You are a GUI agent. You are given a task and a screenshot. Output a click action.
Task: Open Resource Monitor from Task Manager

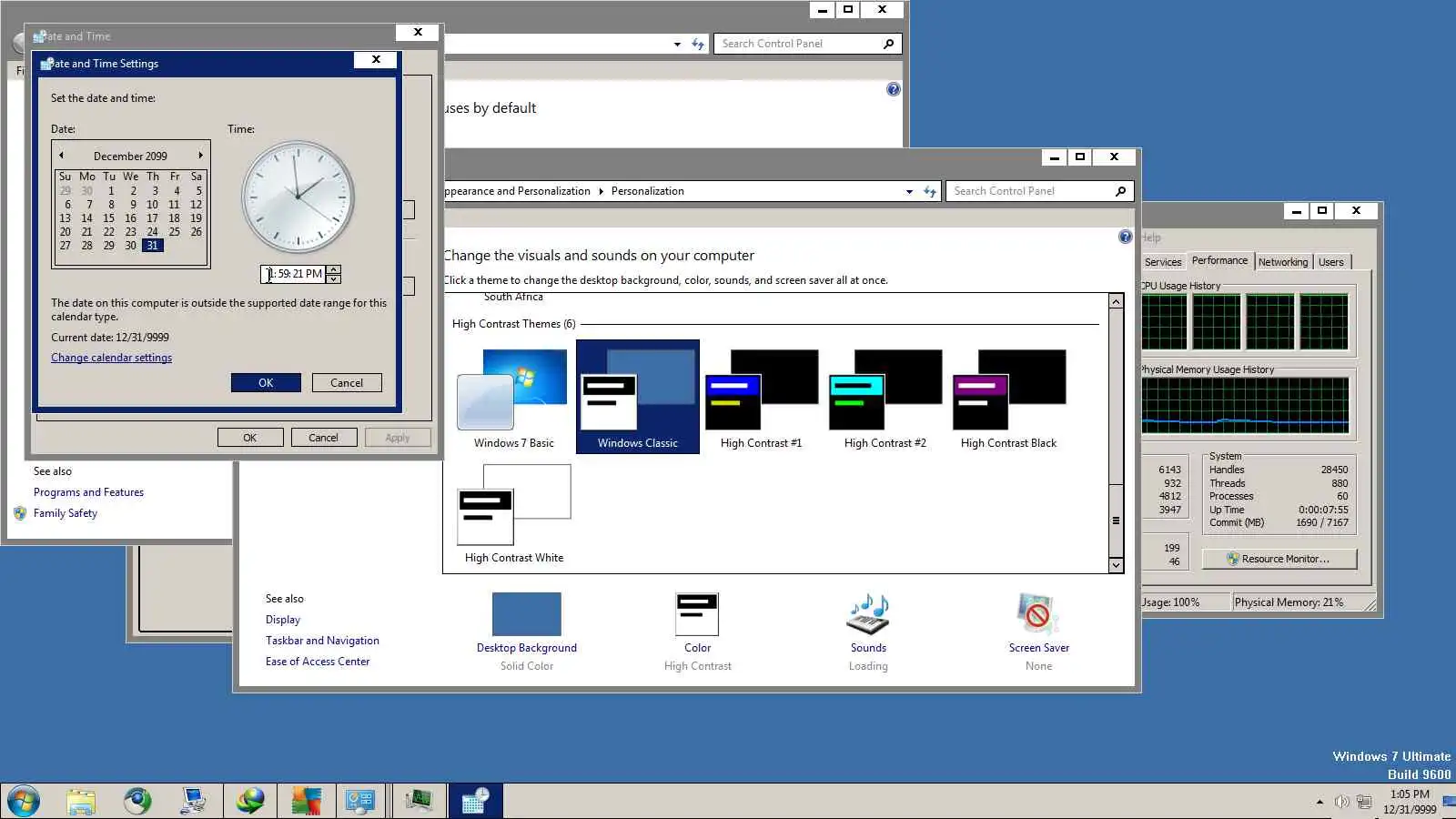tap(1279, 559)
